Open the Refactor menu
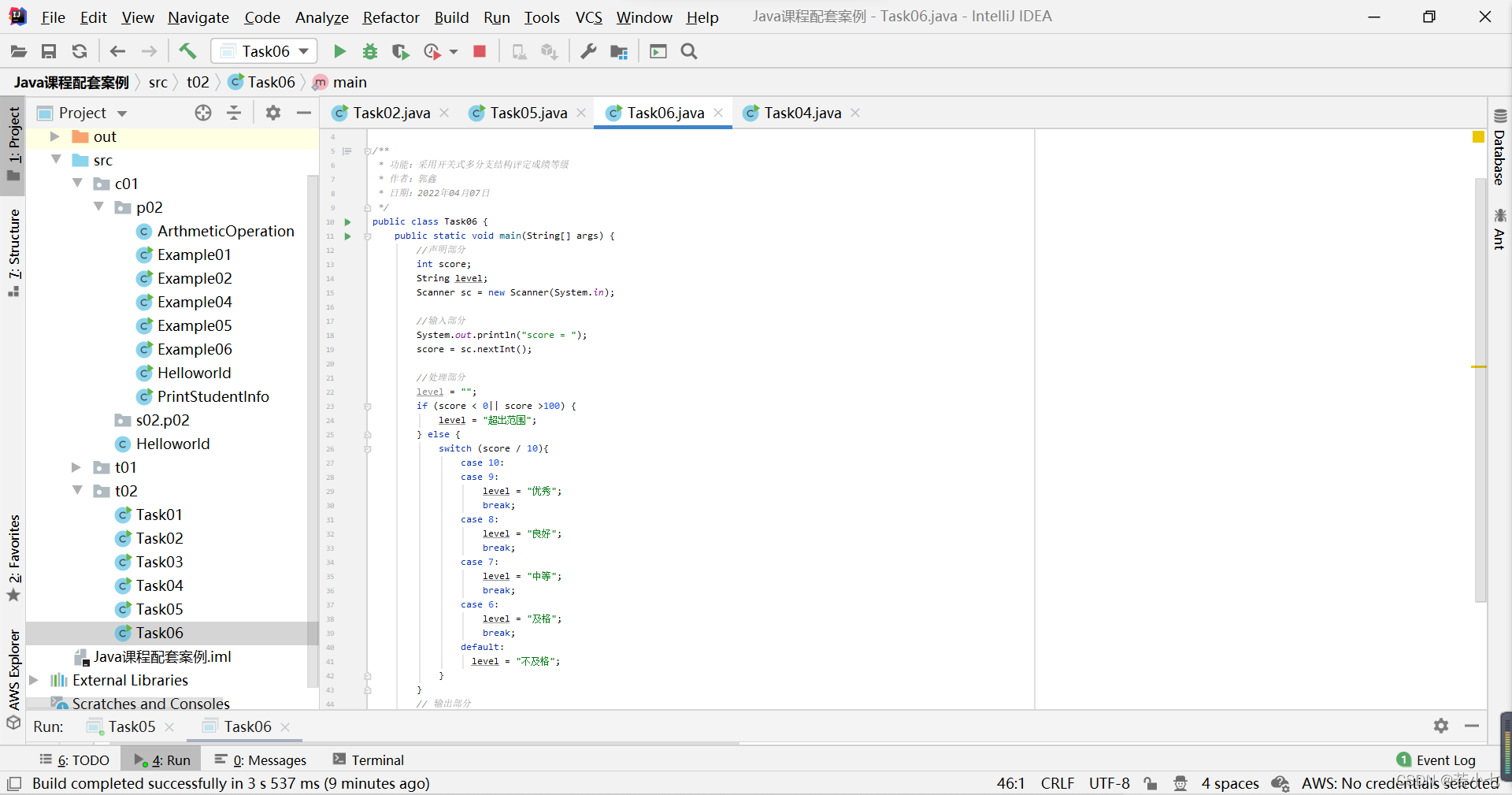This screenshot has width=1512, height=795. (391, 17)
